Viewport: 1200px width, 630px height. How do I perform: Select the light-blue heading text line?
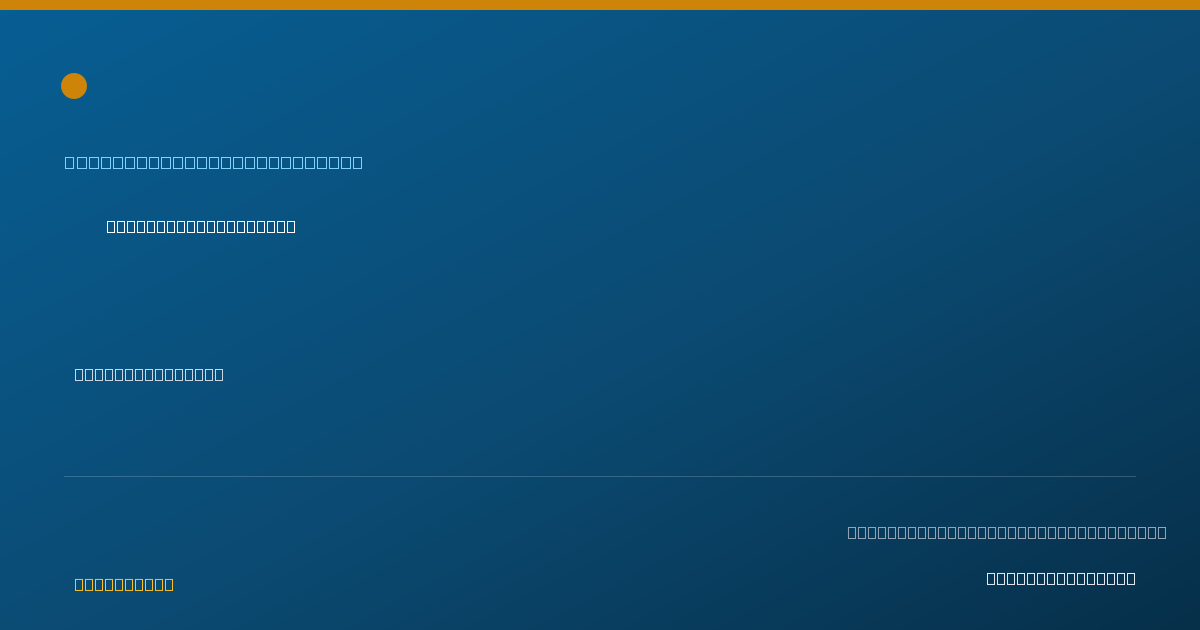click(x=214, y=162)
